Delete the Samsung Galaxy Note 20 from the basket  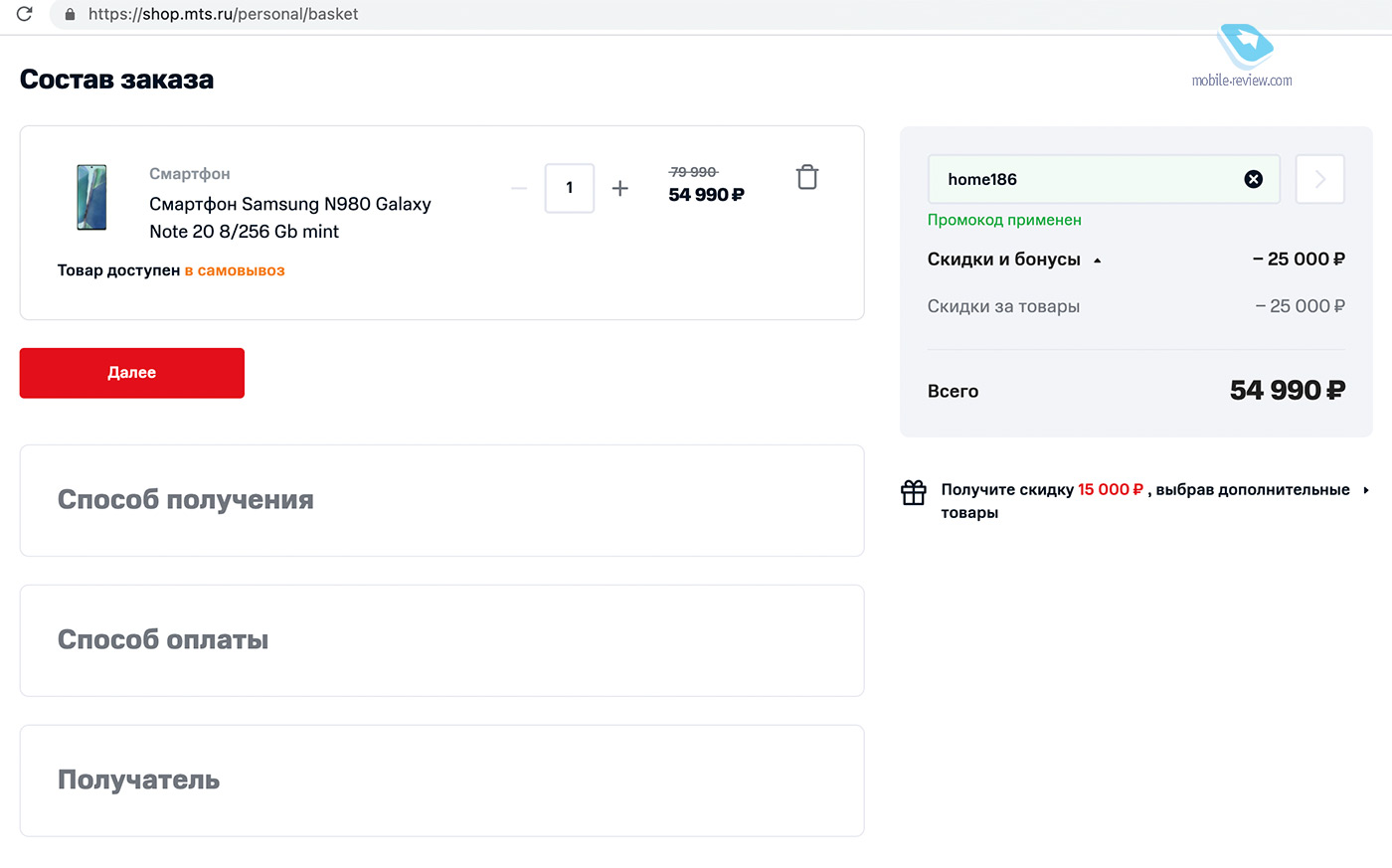click(807, 177)
